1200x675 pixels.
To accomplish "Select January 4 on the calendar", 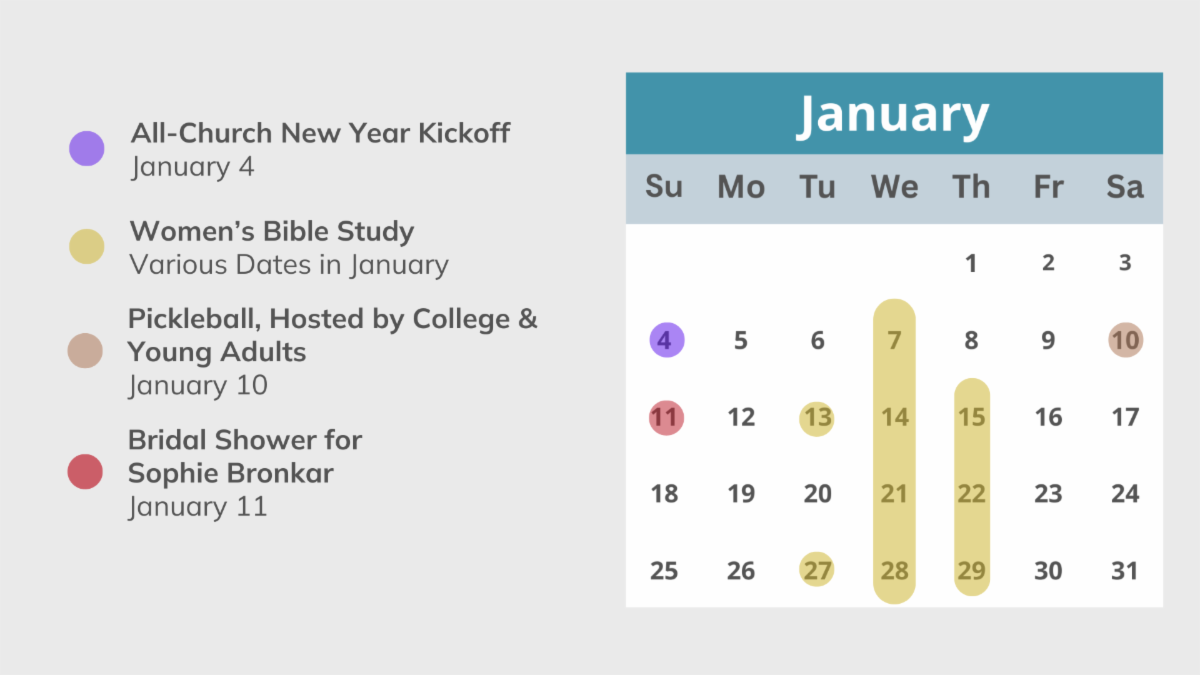I will [666, 340].
